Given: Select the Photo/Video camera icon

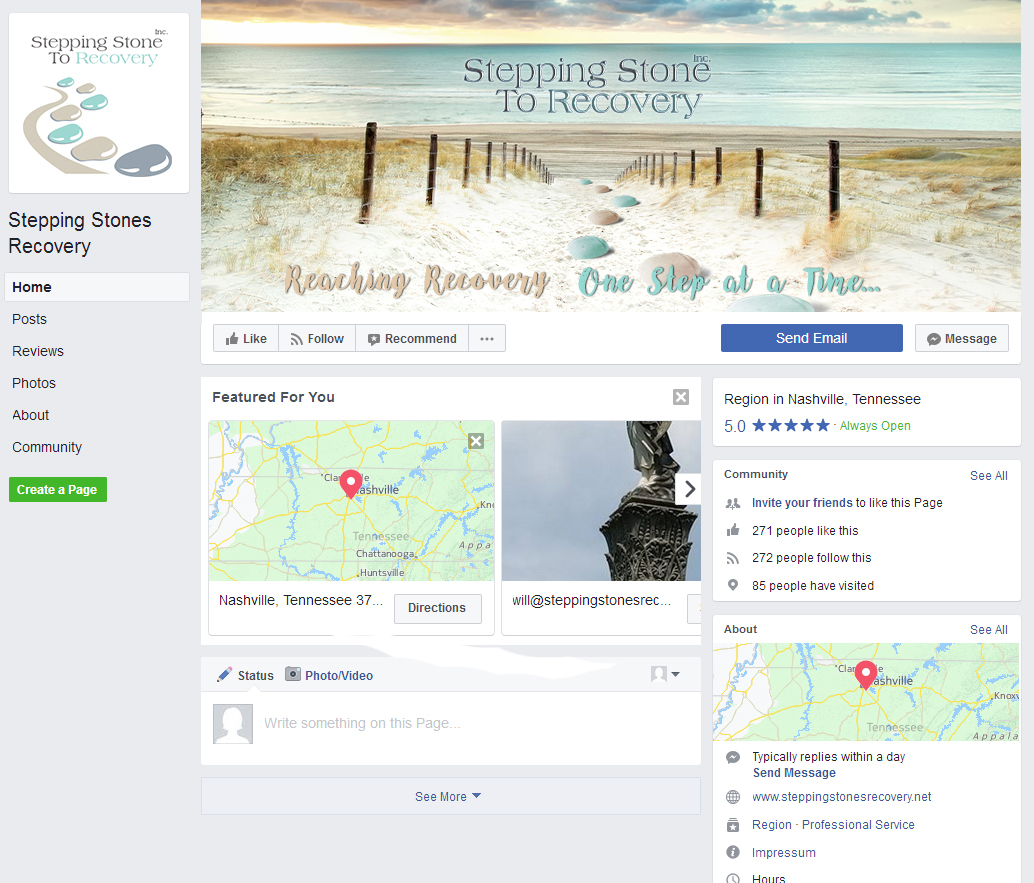Looking at the screenshot, I should point(294,674).
